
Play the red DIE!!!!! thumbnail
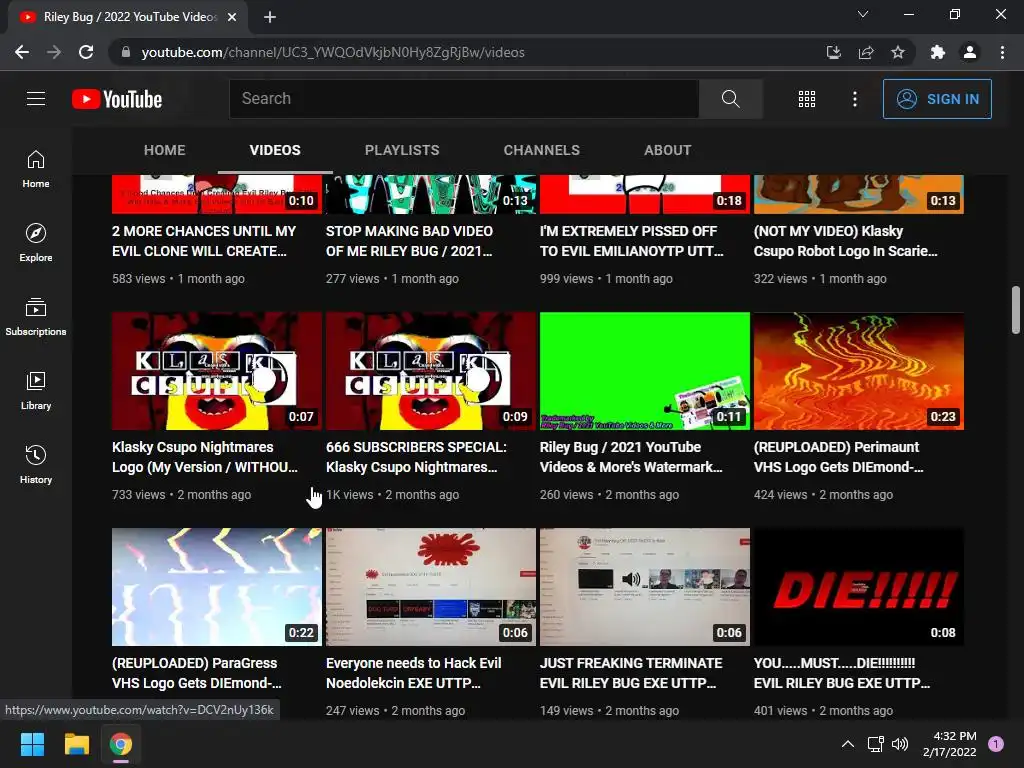click(859, 587)
